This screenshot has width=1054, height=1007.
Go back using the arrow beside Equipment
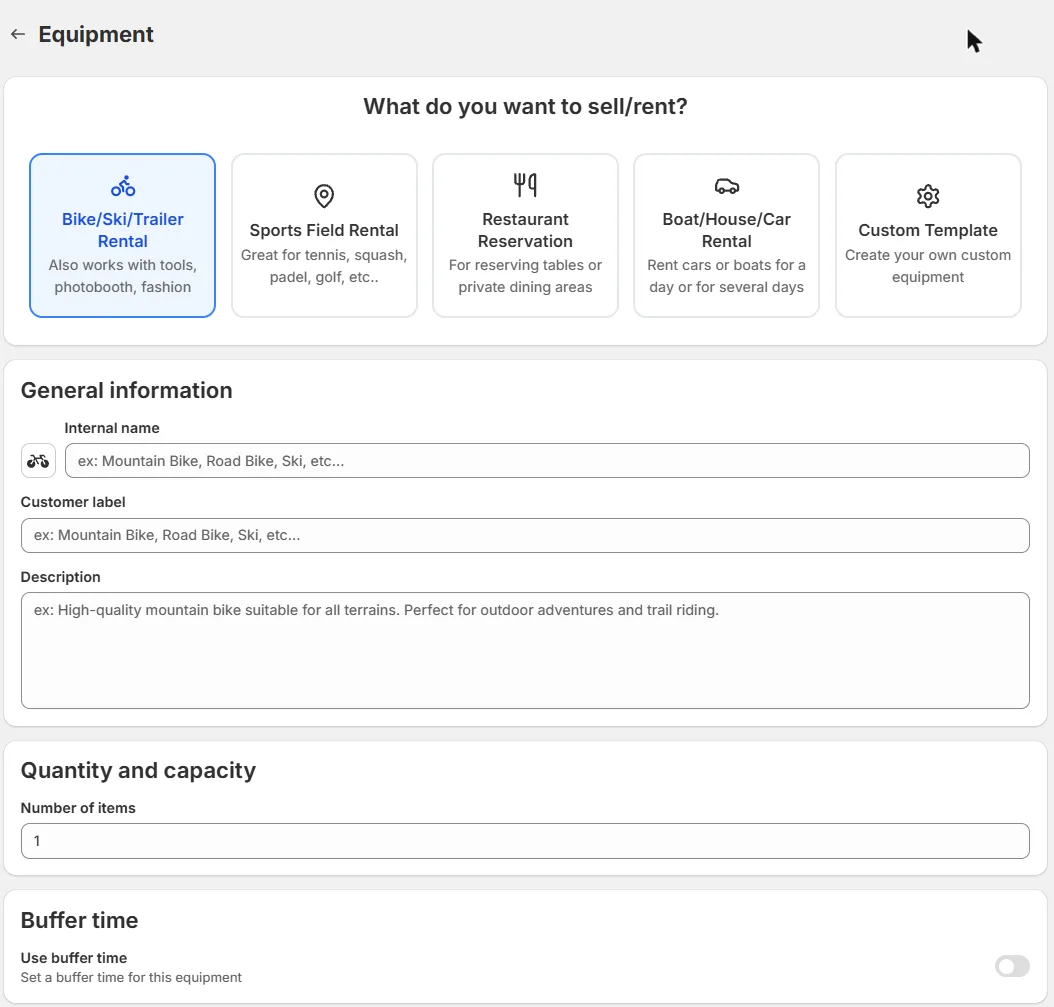tap(18, 34)
